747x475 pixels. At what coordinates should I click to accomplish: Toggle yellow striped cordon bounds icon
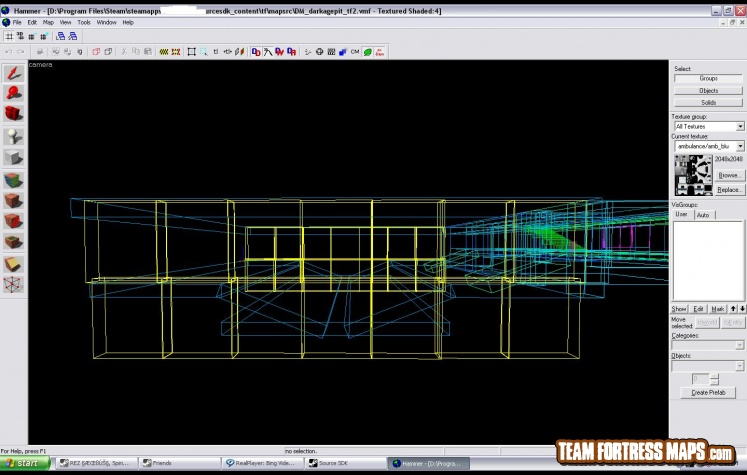(x=164, y=52)
